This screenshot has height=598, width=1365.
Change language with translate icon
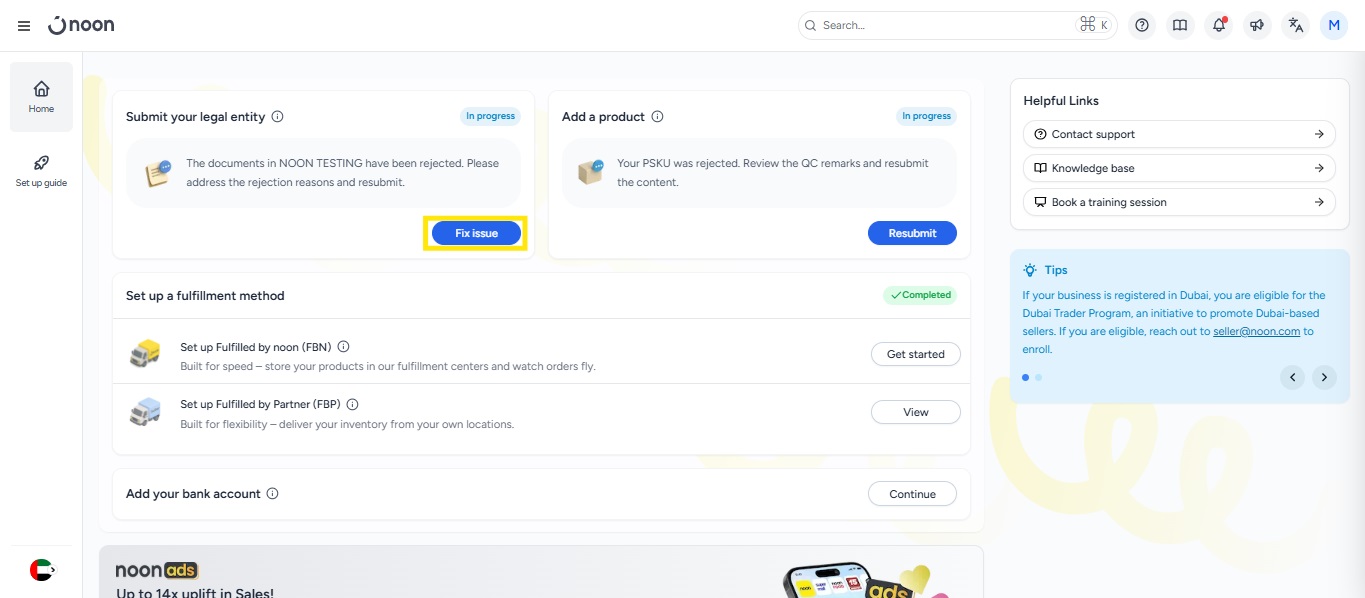(1296, 26)
